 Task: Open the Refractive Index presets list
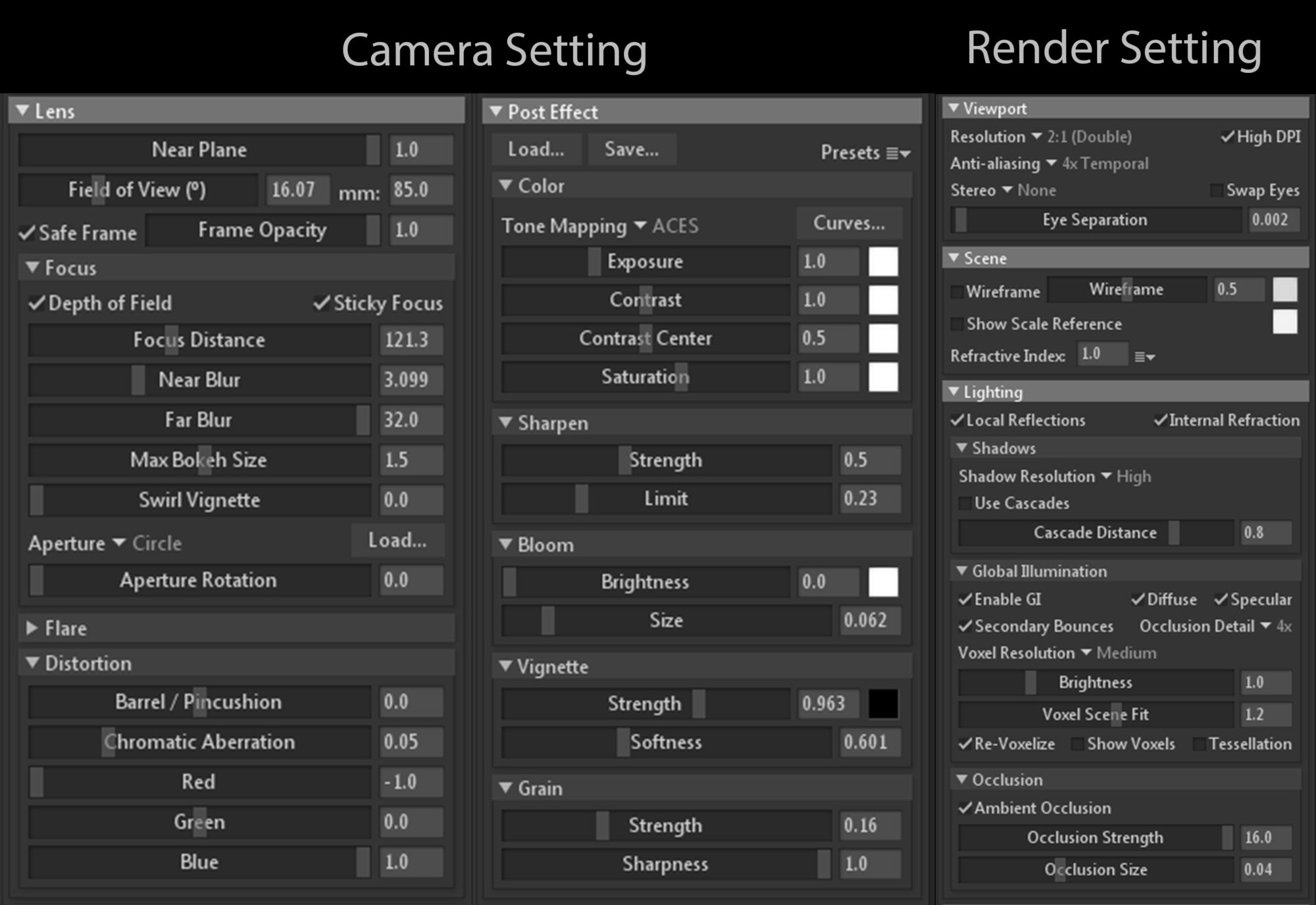(1145, 356)
